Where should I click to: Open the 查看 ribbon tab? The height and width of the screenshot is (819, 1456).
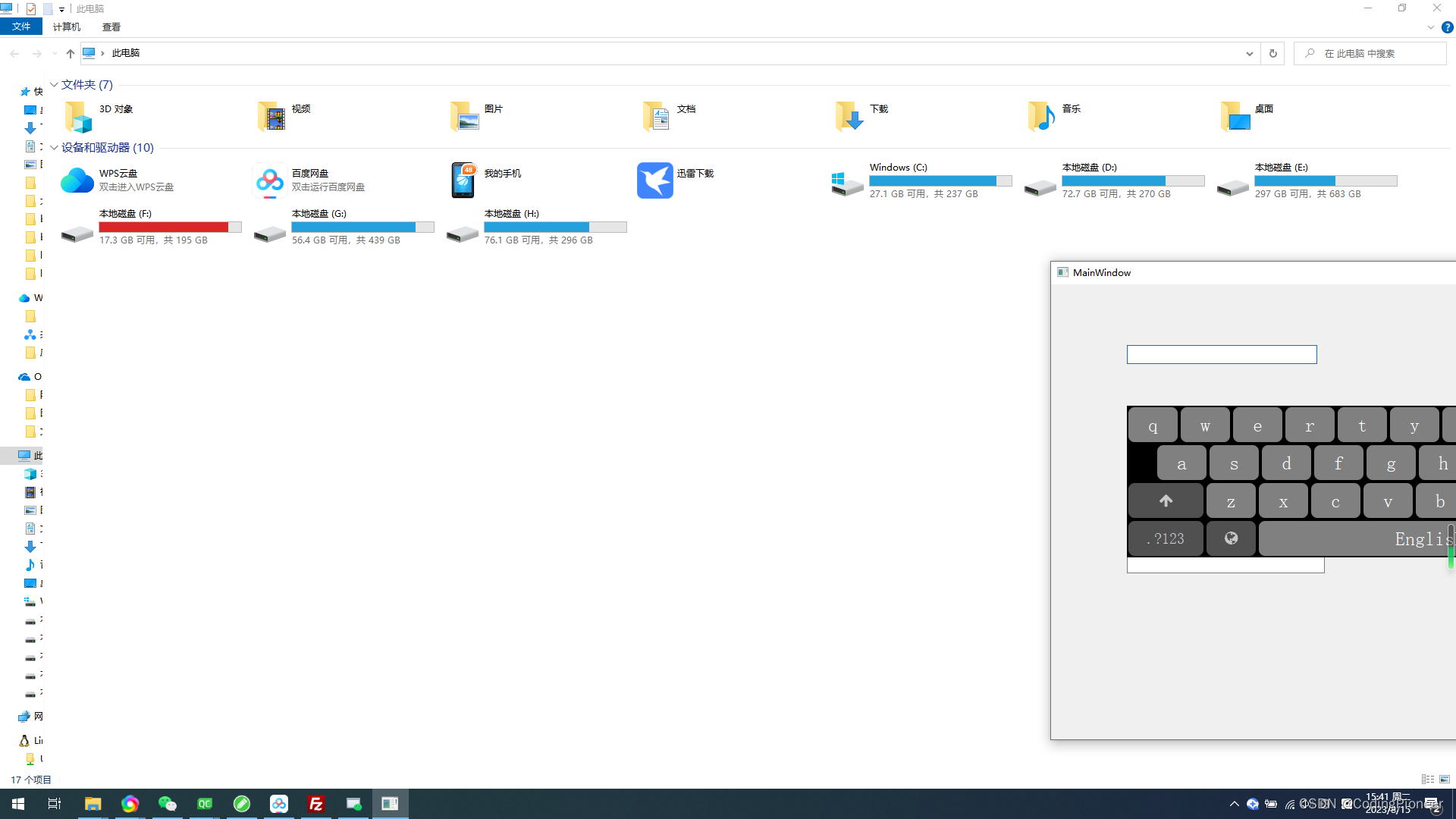111,27
